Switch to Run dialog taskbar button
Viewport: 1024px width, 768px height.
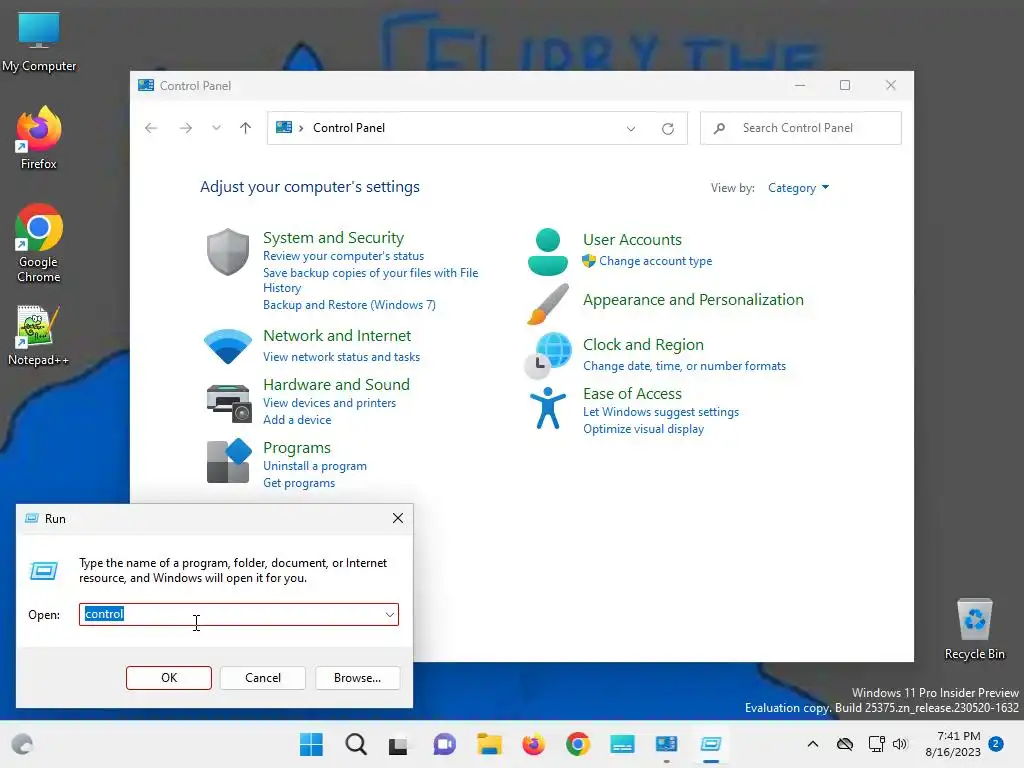tap(711, 744)
